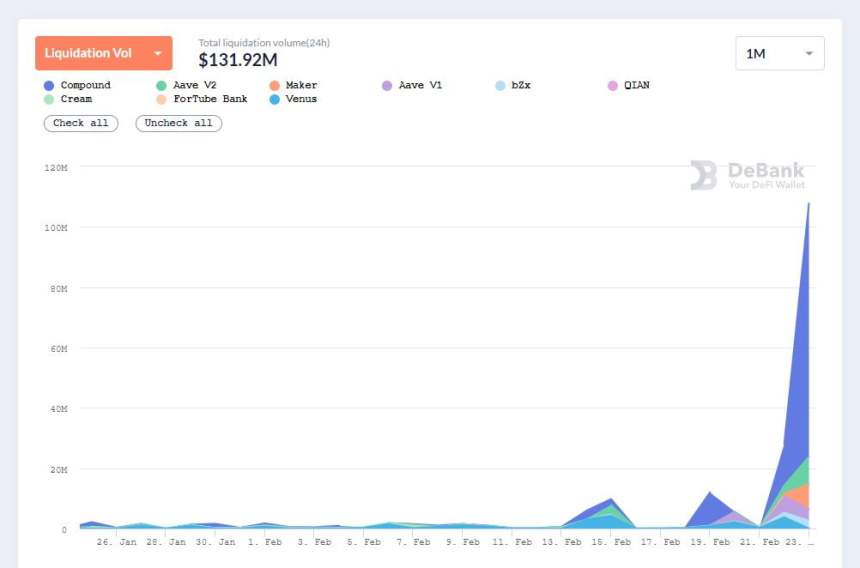Viewport: 860px width, 568px height.
Task: Toggle the QIAN legend series
Action: pyautogui.click(x=629, y=85)
